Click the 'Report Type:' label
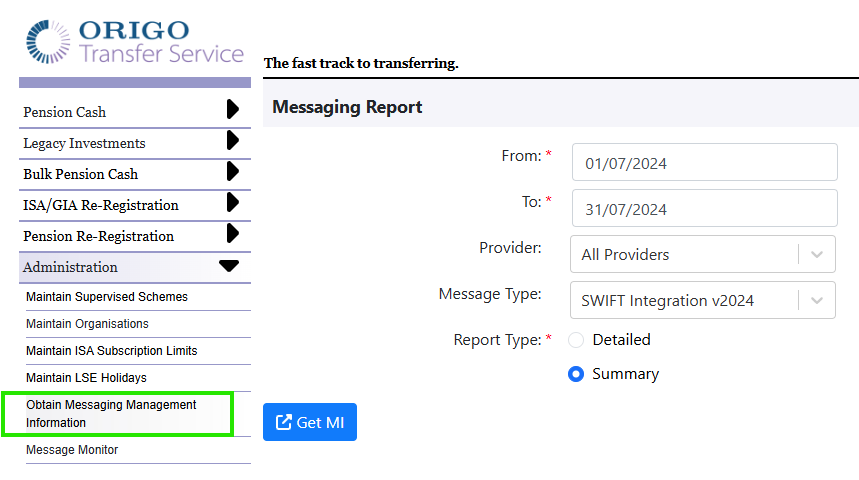Viewport: 859px width, 480px height. 497,340
